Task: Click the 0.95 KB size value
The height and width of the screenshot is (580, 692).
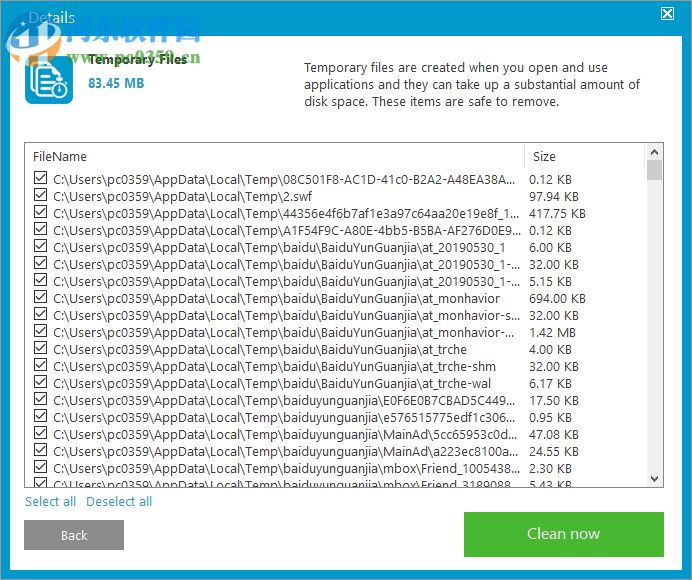Action: (550, 418)
